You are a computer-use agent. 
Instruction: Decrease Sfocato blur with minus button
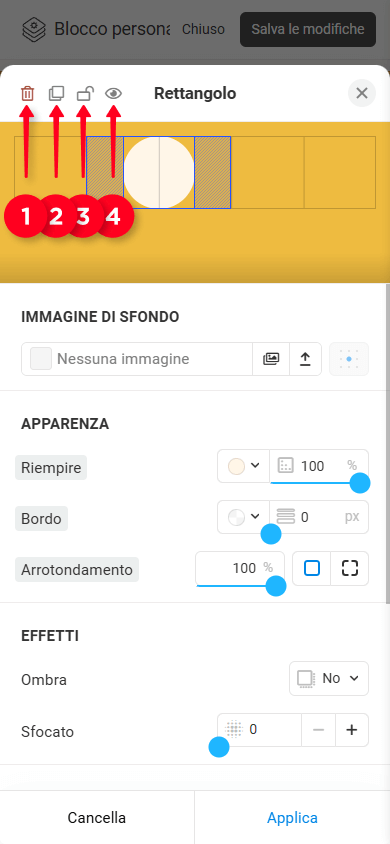[318, 730]
